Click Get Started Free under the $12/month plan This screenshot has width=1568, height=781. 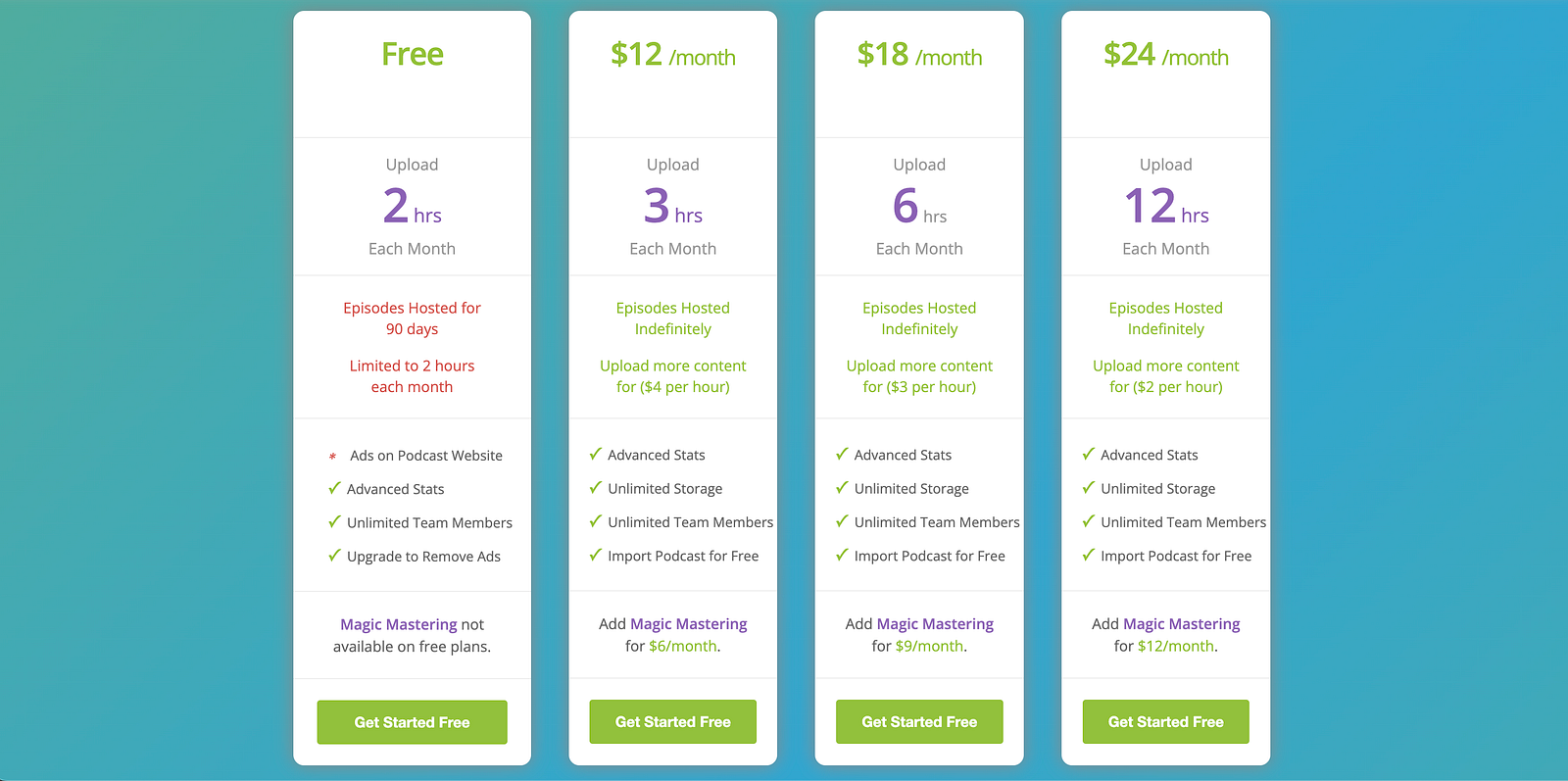tap(672, 721)
